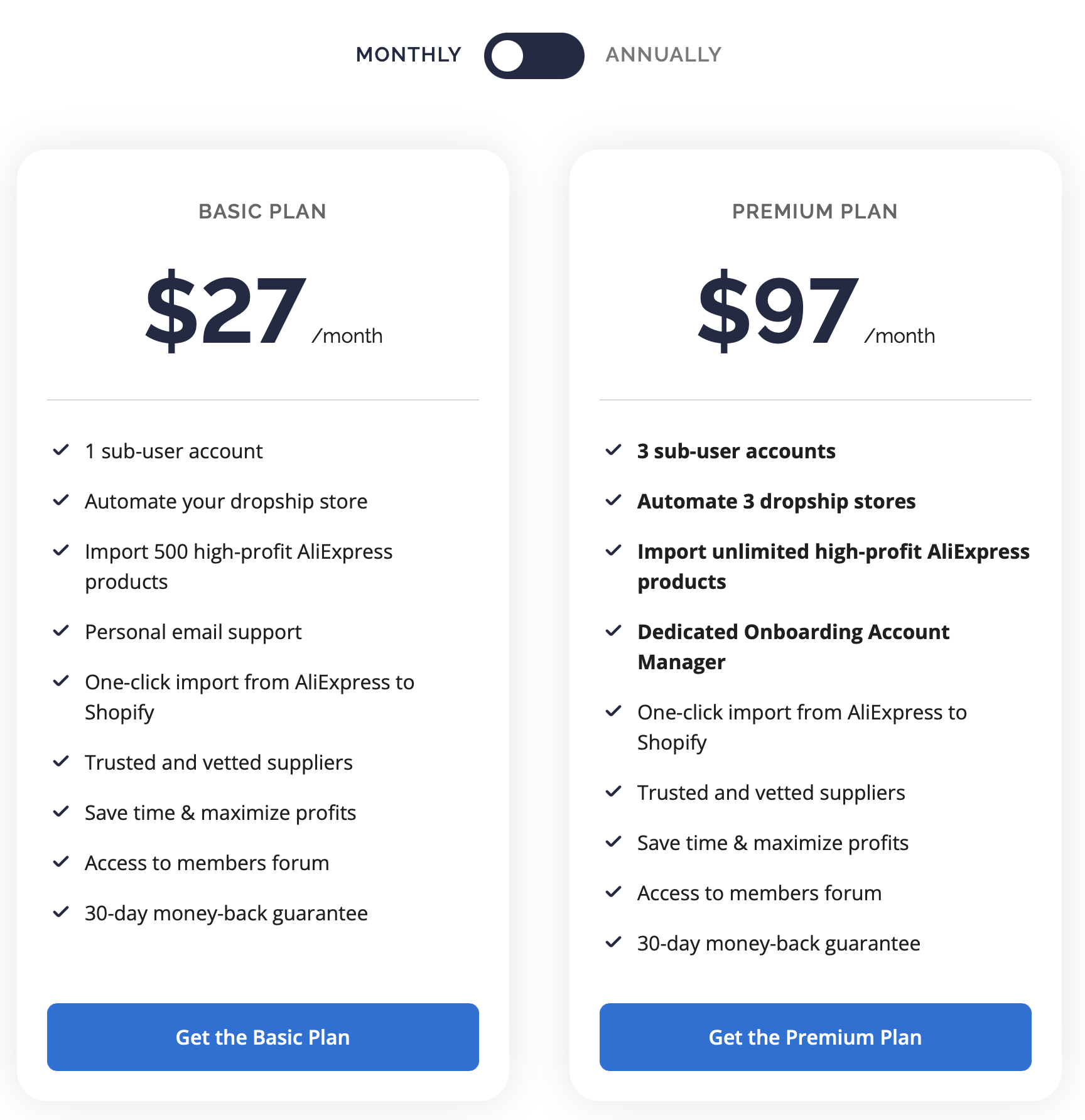Click the checkmark beside "Automate your dropship store"
The width and height of the screenshot is (1085, 1120).
[x=62, y=500]
